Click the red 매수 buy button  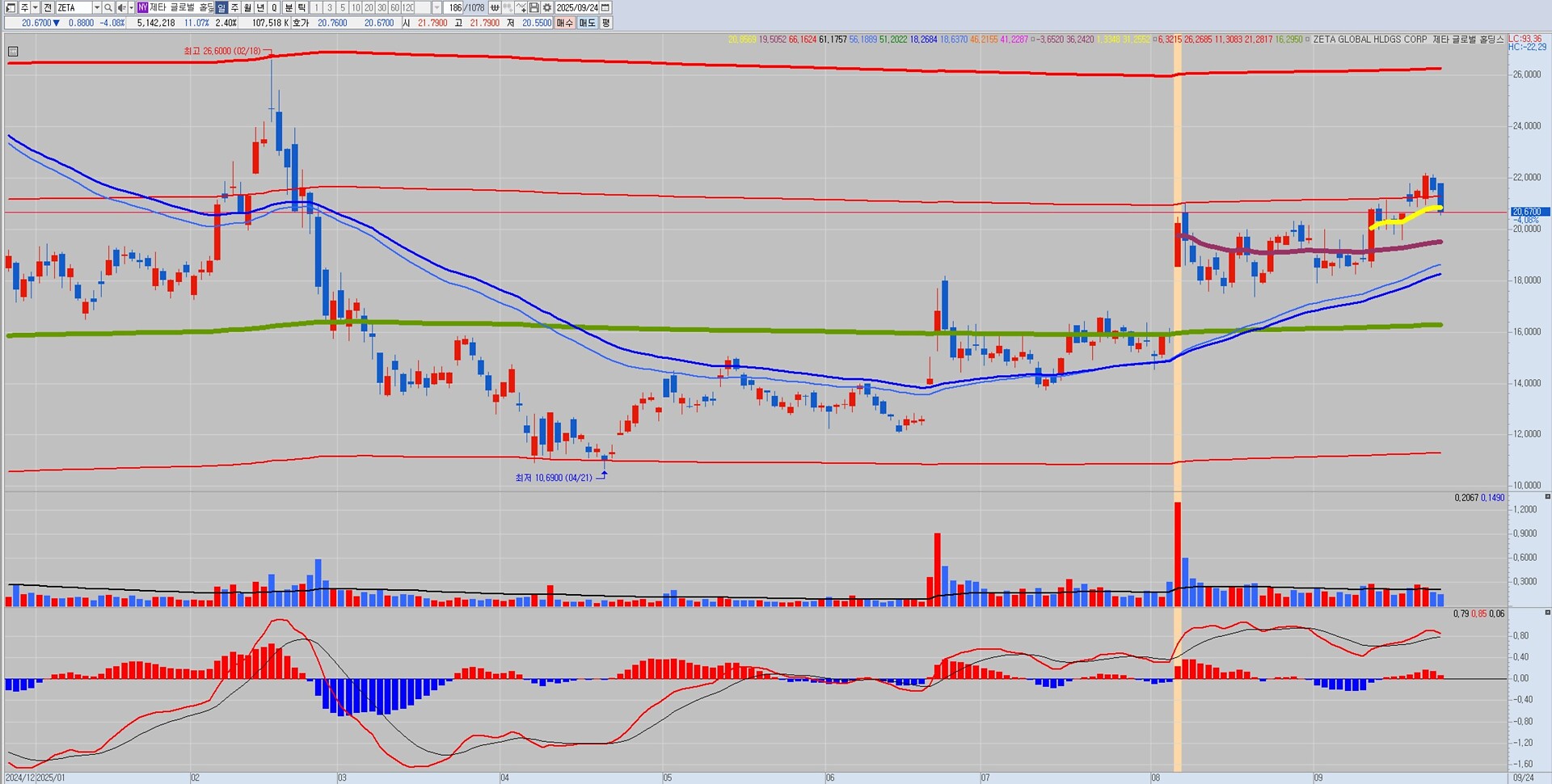coord(564,23)
